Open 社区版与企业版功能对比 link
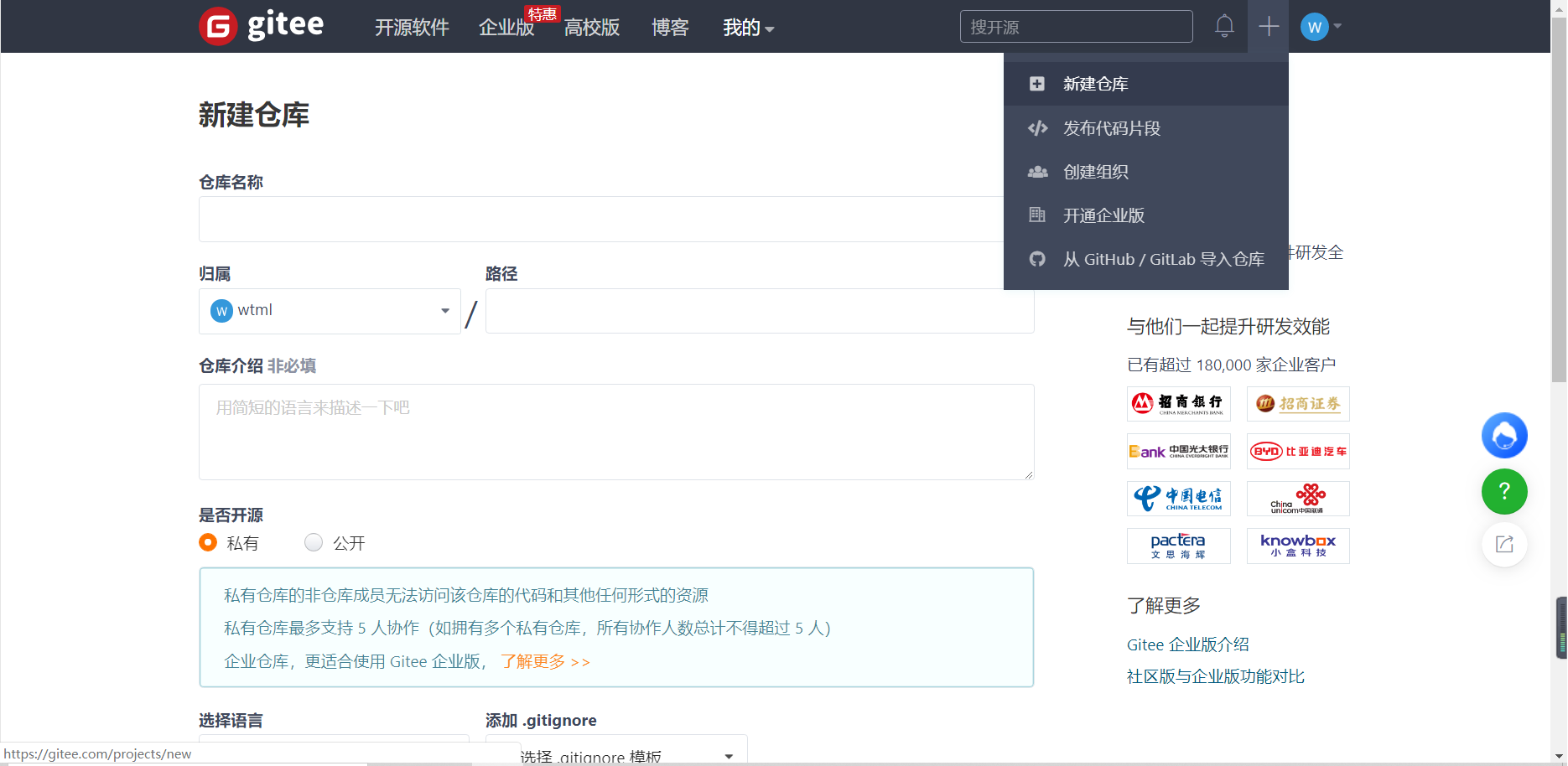Viewport: 1568px width, 766px height. [x=1215, y=676]
